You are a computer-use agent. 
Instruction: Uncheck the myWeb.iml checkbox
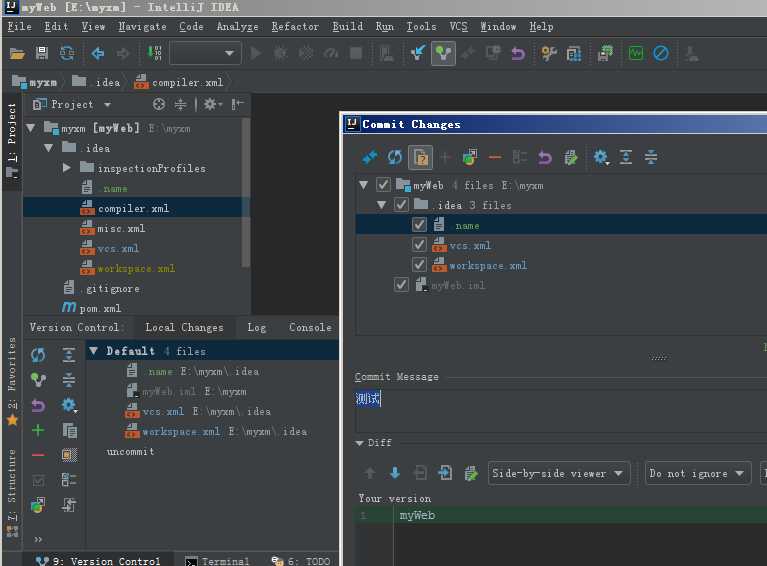(401, 285)
